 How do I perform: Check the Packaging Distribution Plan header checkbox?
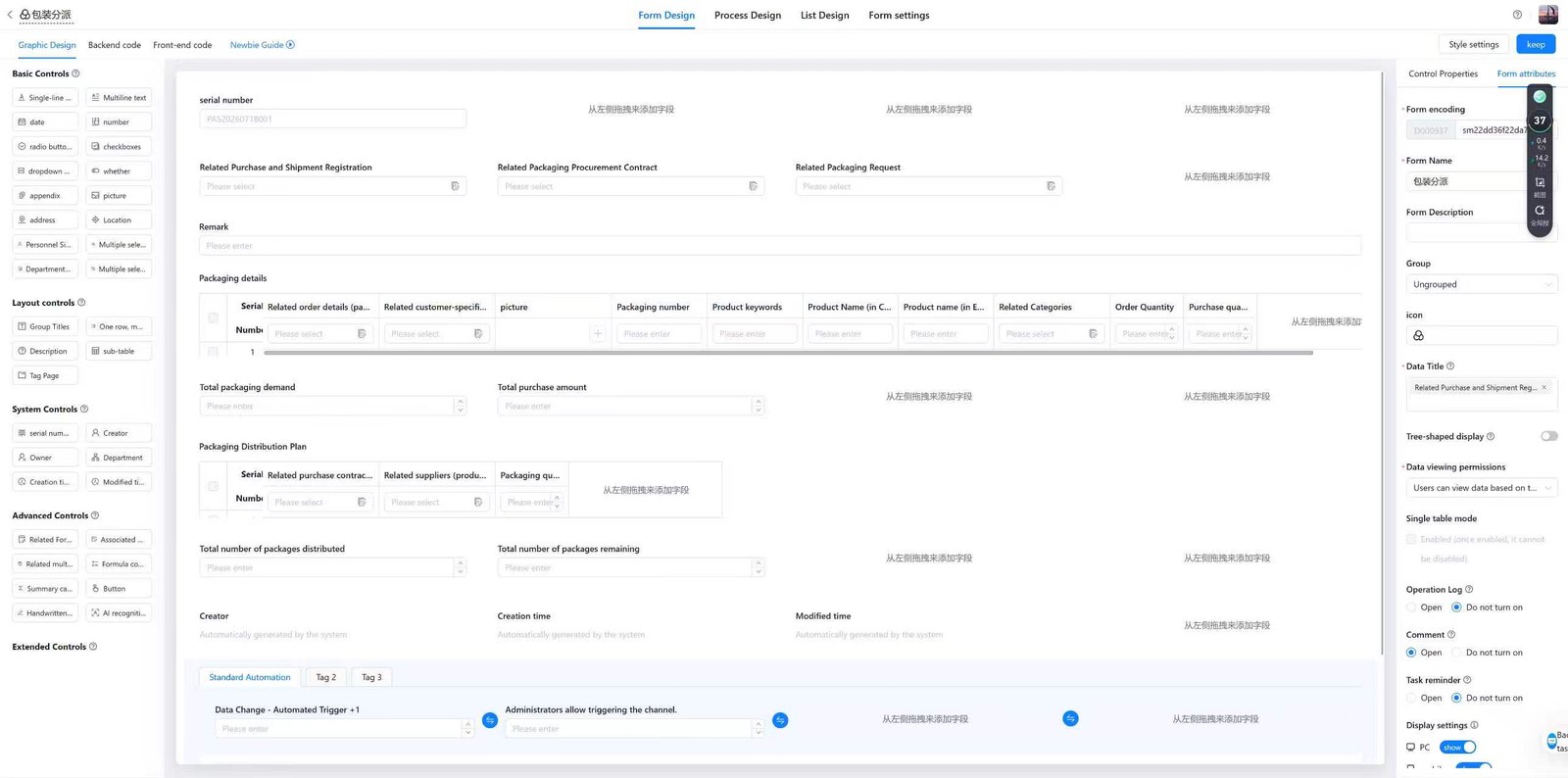[213, 486]
